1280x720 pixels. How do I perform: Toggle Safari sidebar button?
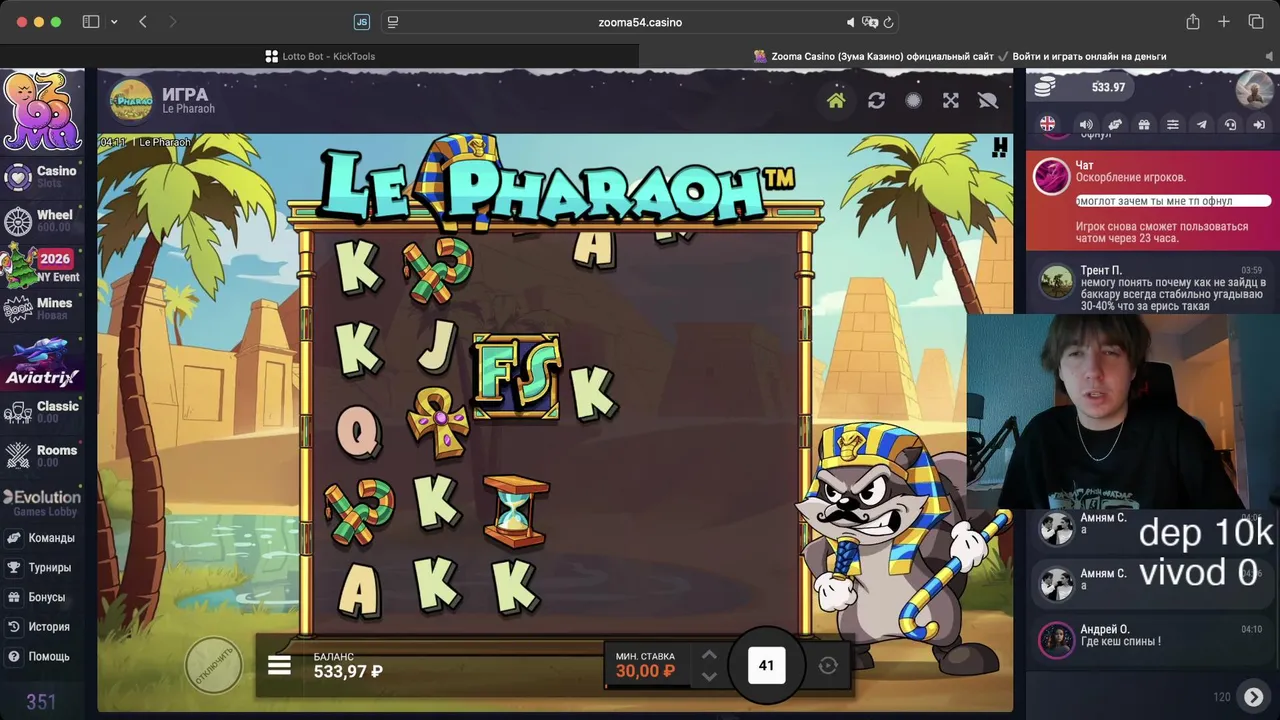[x=91, y=22]
